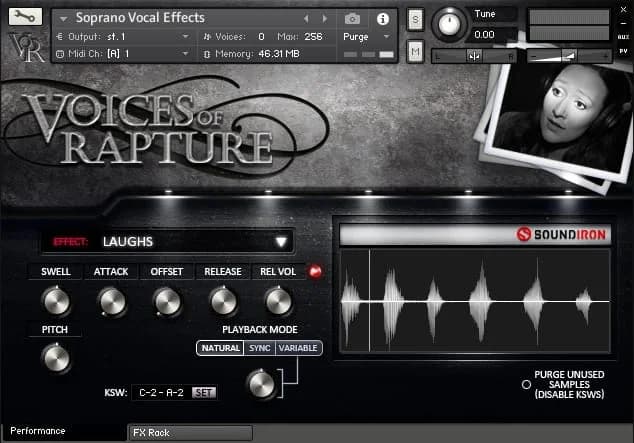This screenshot has width=634, height=443.
Task: Click the Soundiron logo
Action: click(x=562, y=234)
